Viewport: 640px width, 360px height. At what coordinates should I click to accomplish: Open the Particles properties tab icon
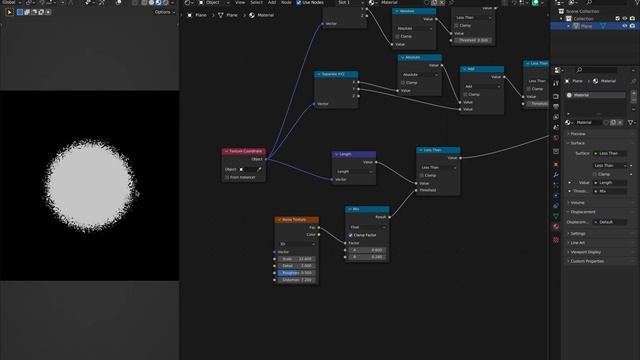click(556, 185)
